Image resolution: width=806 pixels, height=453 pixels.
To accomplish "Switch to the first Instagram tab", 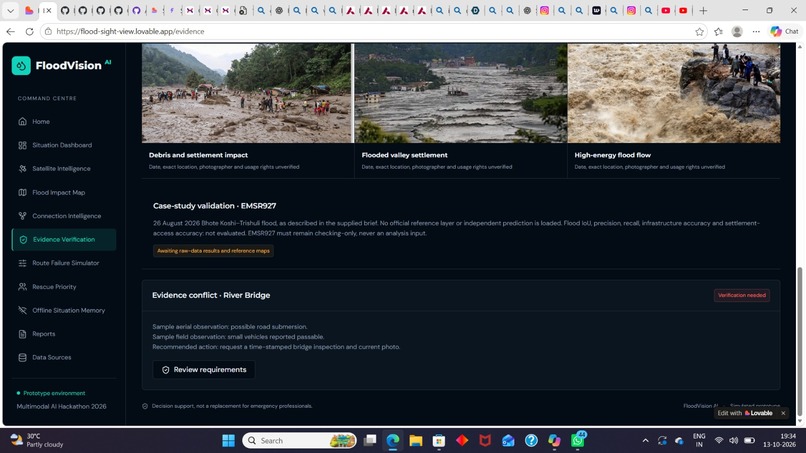I will click(544, 10).
